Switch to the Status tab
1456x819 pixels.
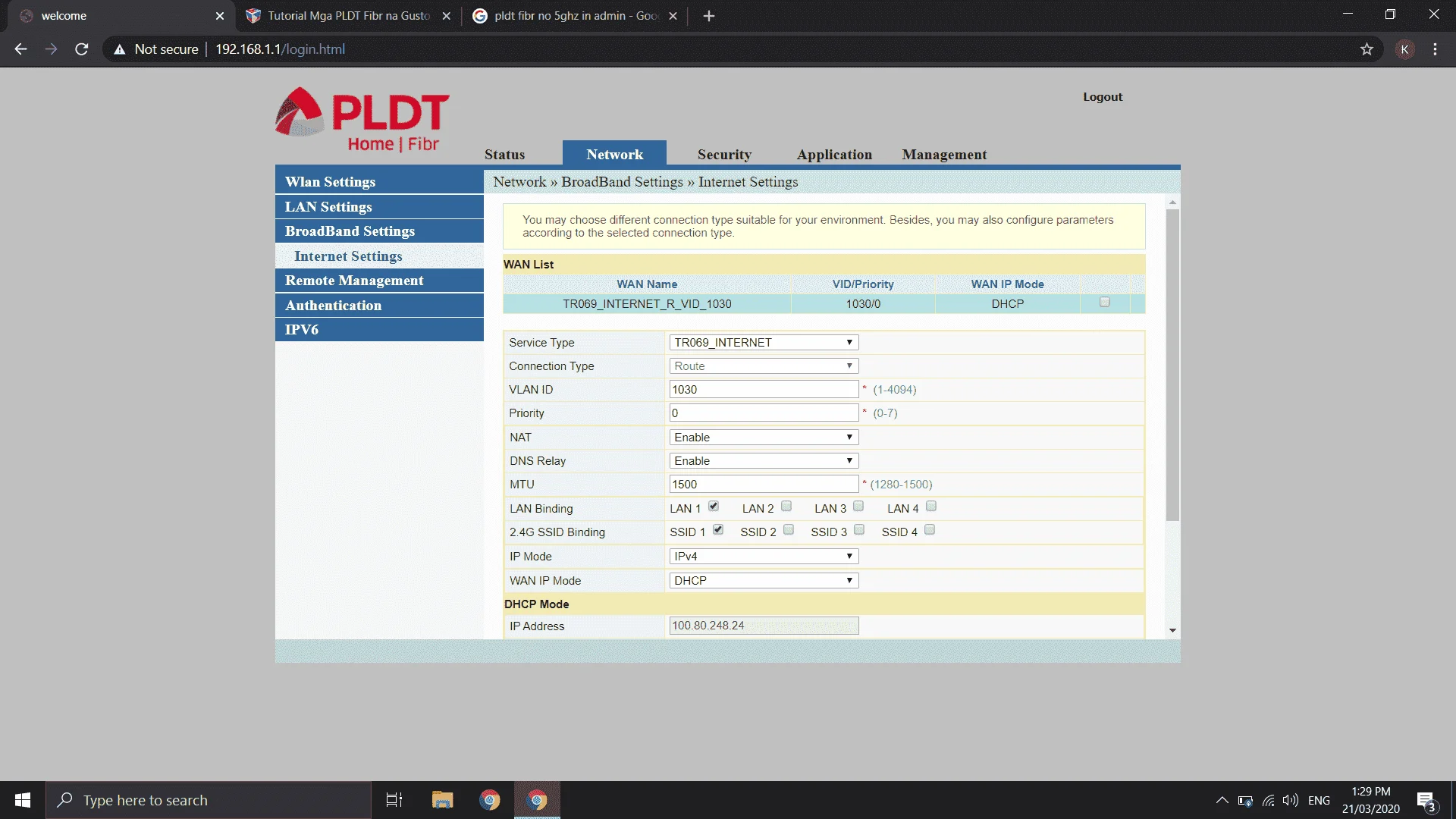pos(504,155)
